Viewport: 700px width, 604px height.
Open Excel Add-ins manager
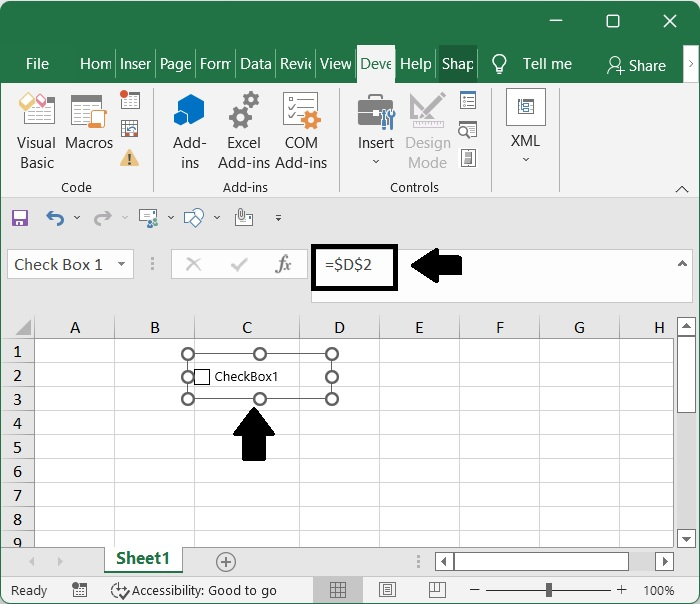244,132
